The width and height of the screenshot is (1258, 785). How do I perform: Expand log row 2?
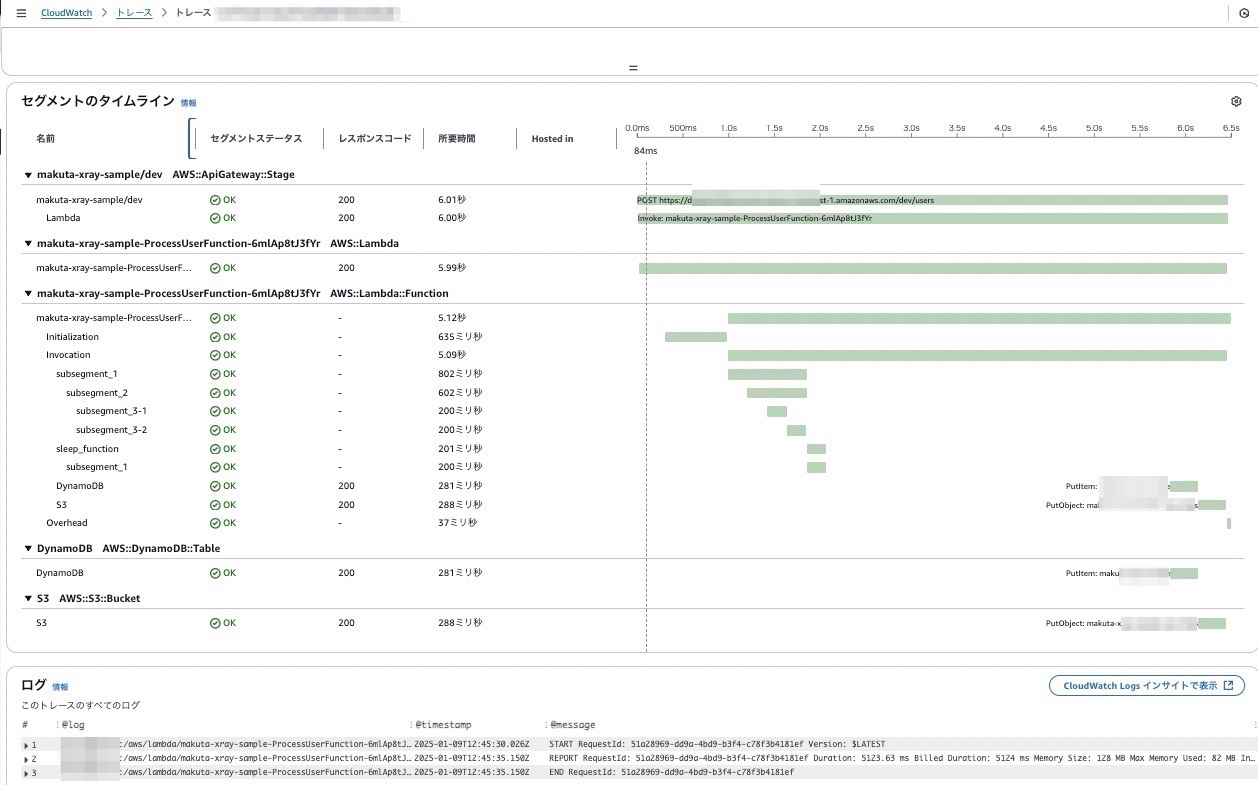coord(26,759)
